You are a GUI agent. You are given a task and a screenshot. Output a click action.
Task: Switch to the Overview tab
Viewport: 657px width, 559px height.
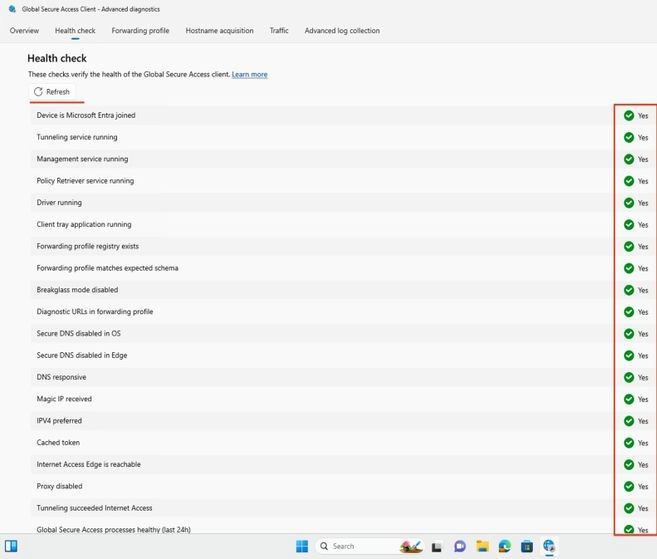tap(24, 31)
